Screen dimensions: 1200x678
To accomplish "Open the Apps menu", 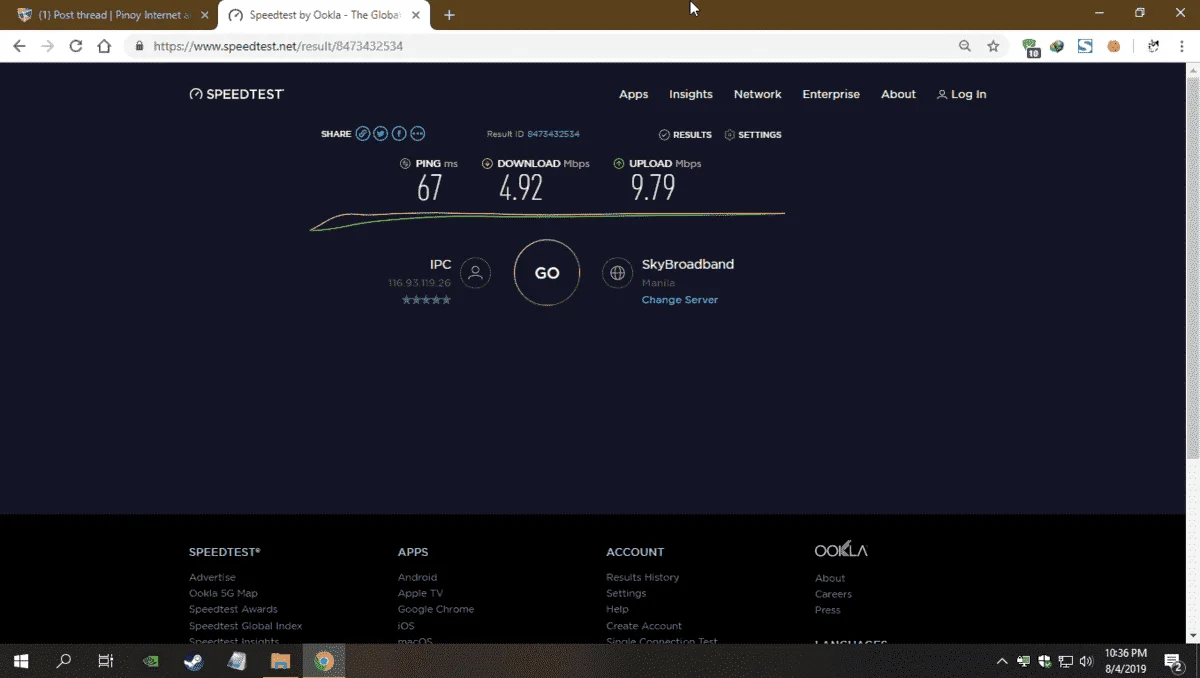I will (634, 94).
